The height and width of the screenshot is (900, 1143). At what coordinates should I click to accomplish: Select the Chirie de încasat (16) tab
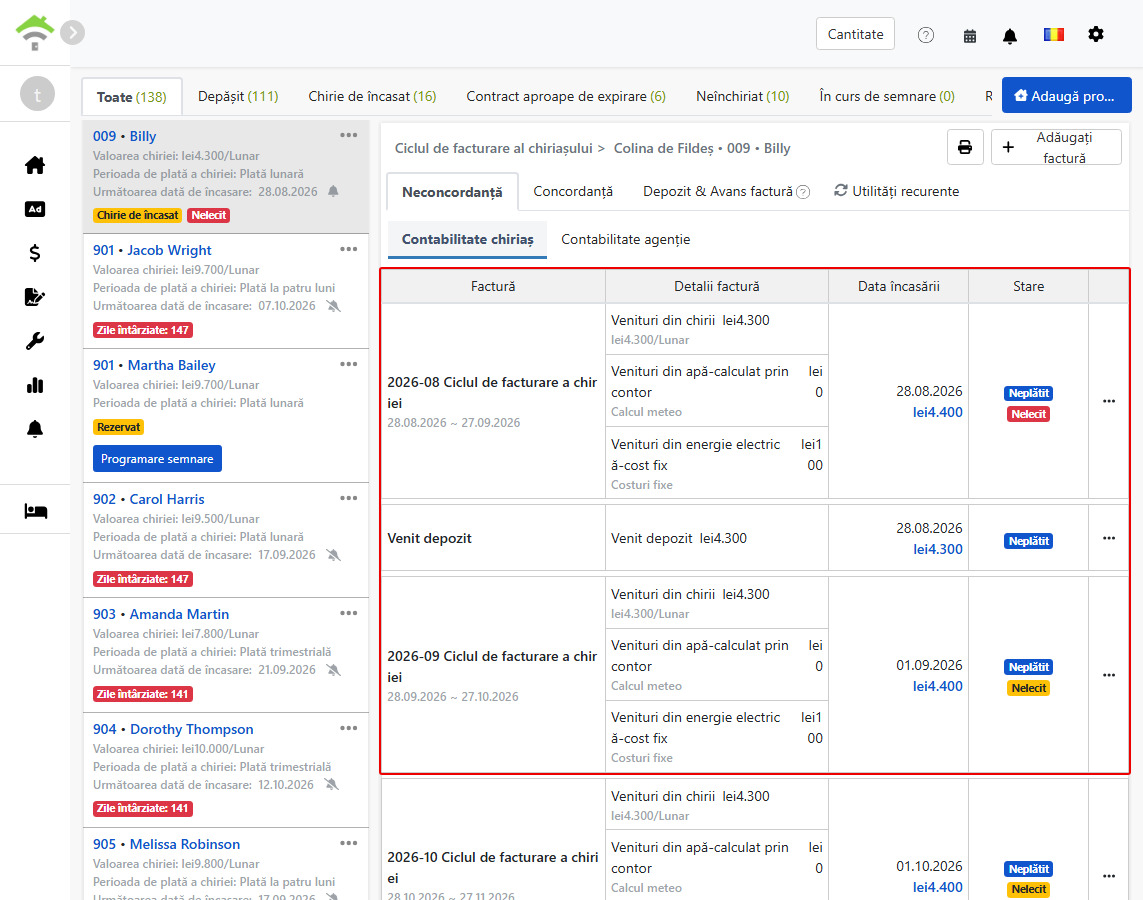coord(372,96)
